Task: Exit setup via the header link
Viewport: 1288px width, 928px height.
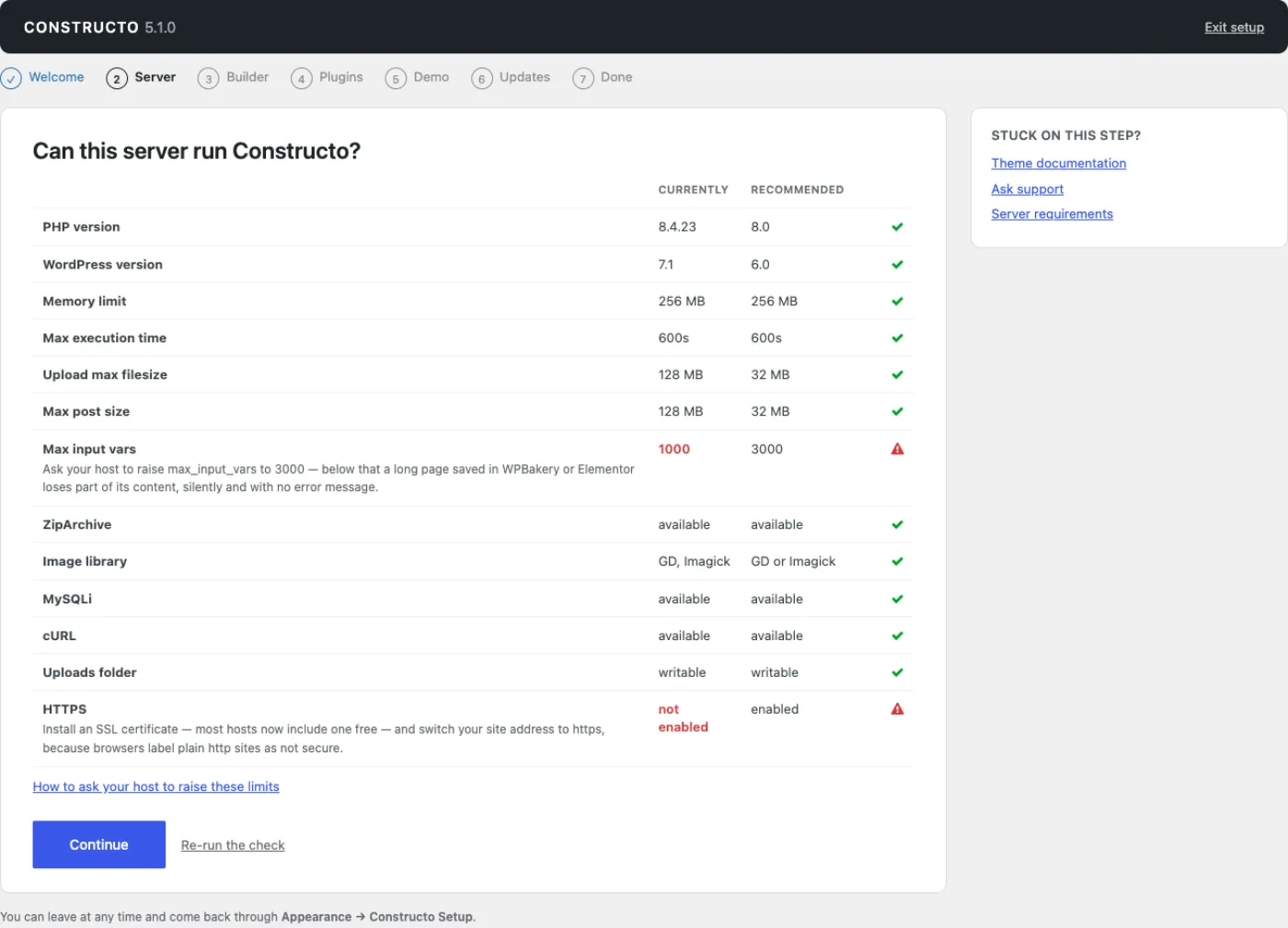Action: click(x=1234, y=28)
